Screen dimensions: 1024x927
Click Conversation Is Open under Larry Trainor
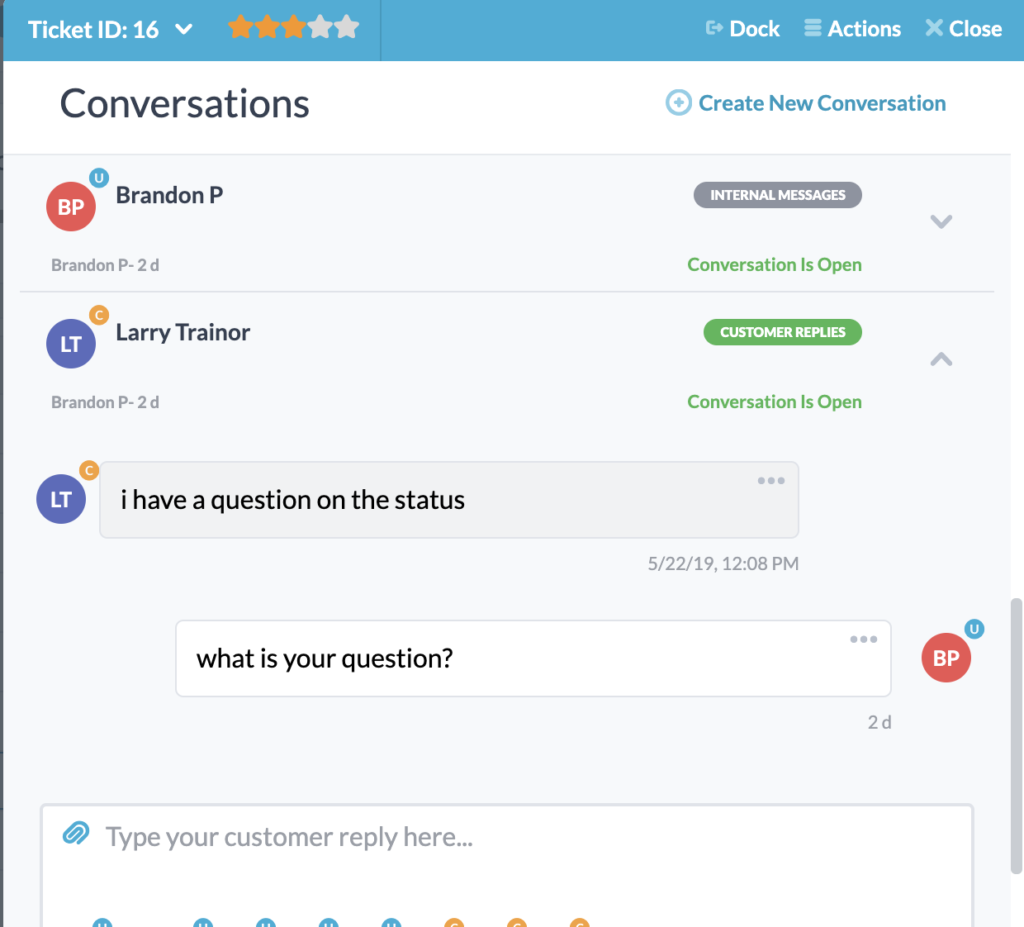click(x=774, y=401)
